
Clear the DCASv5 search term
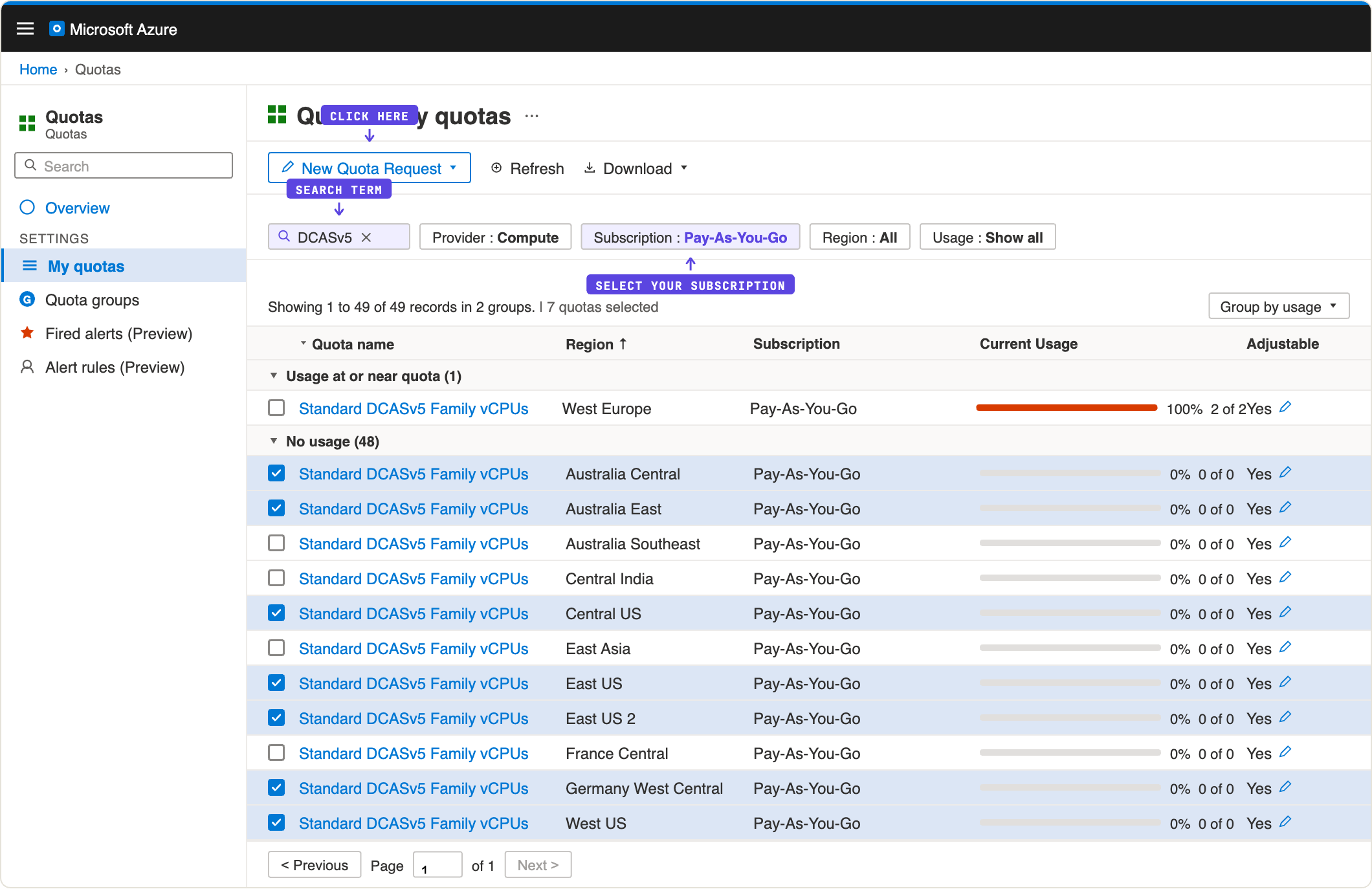click(x=366, y=237)
